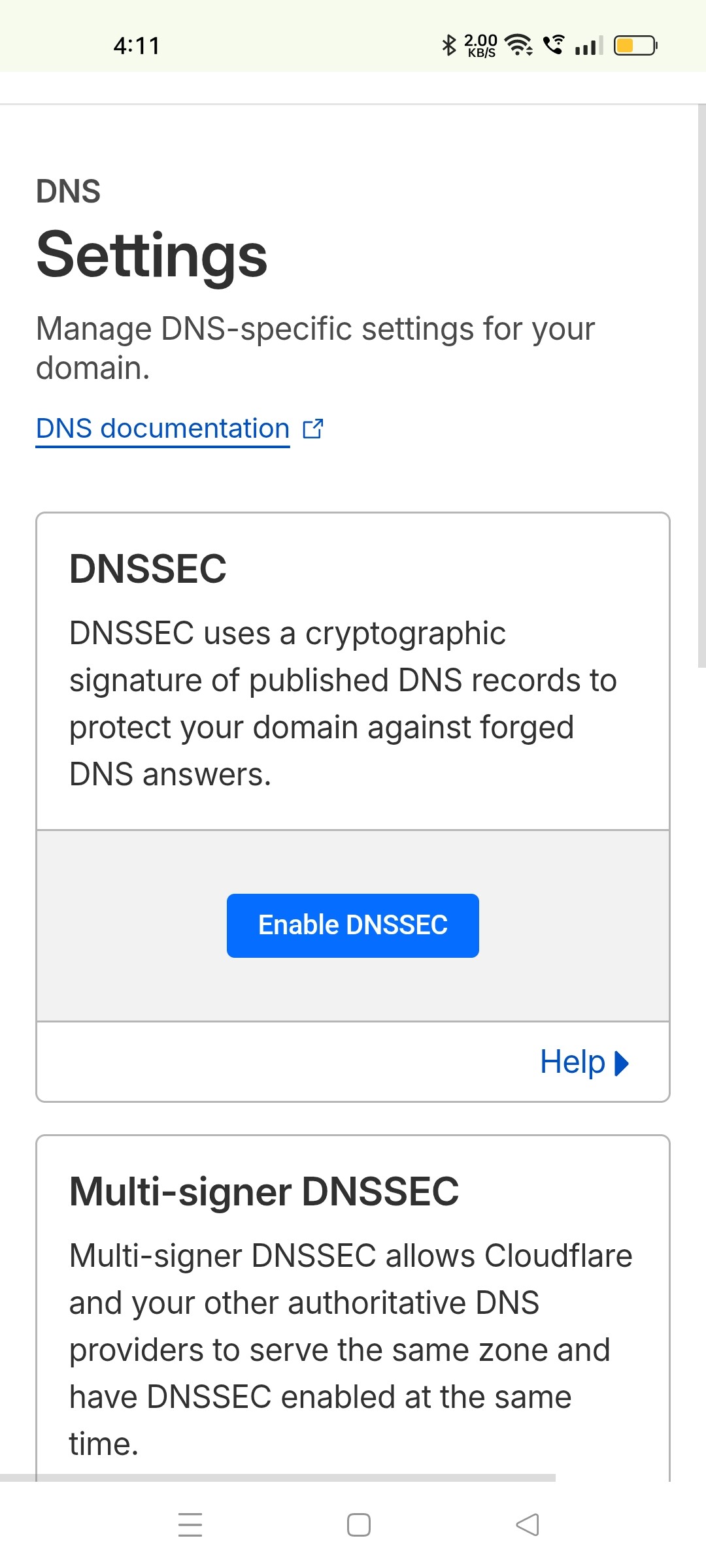The height and width of the screenshot is (1568, 706).
Task: Click the vertical scrollbar on the right edge
Action: coord(701,385)
